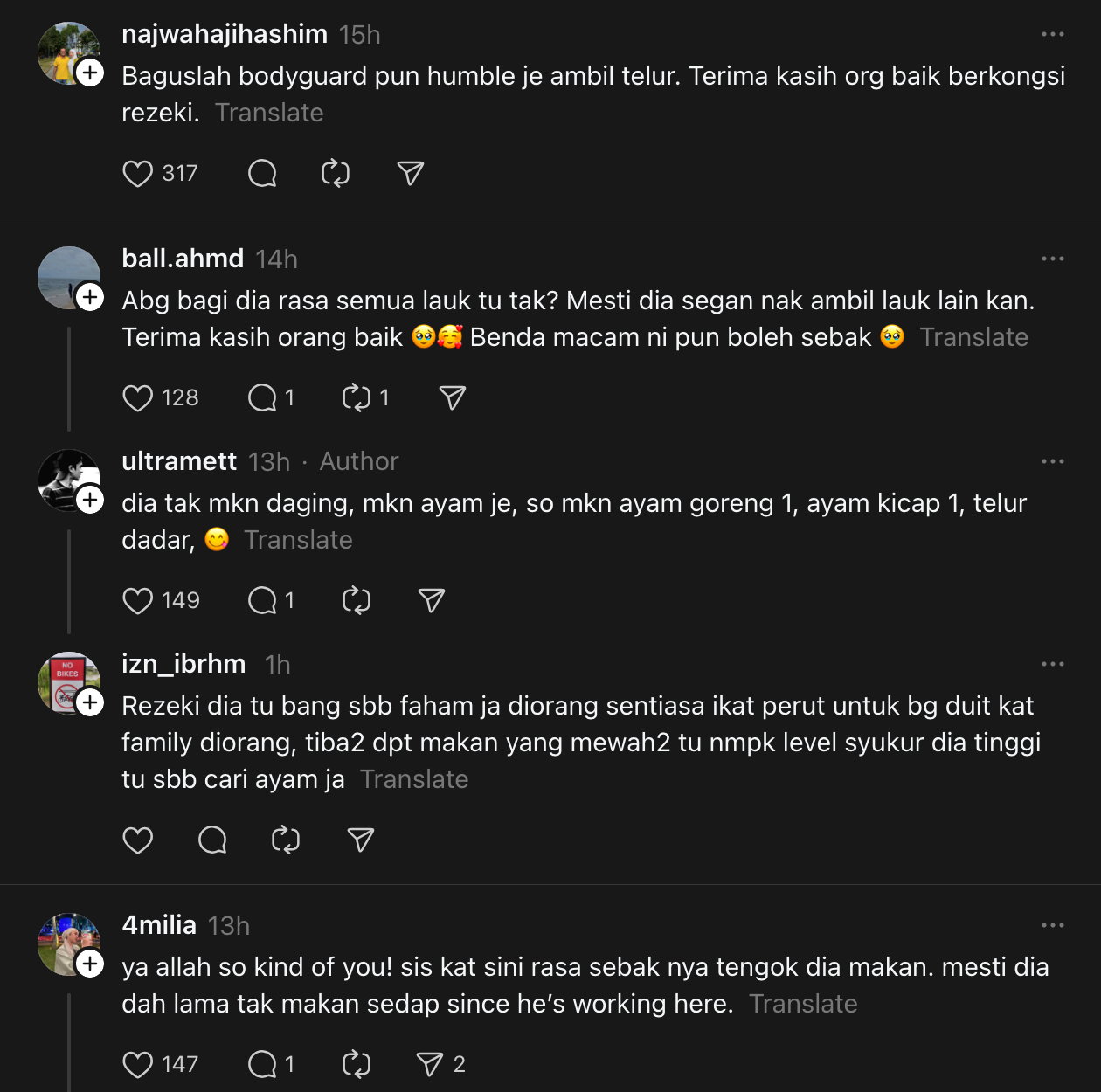Repost ball.ahmd's comment
This screenshot has width=1101, height=1092.
click(x=357, y=398)
